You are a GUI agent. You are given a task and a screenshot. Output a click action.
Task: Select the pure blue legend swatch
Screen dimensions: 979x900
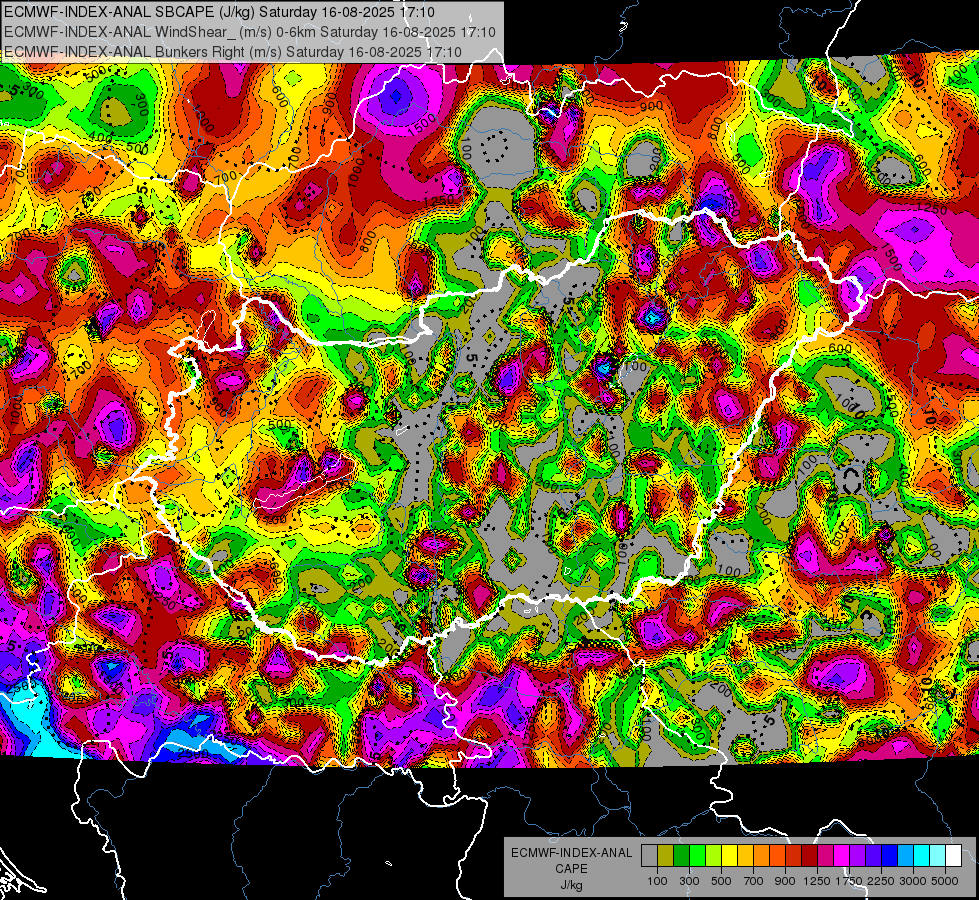(890, 856)
